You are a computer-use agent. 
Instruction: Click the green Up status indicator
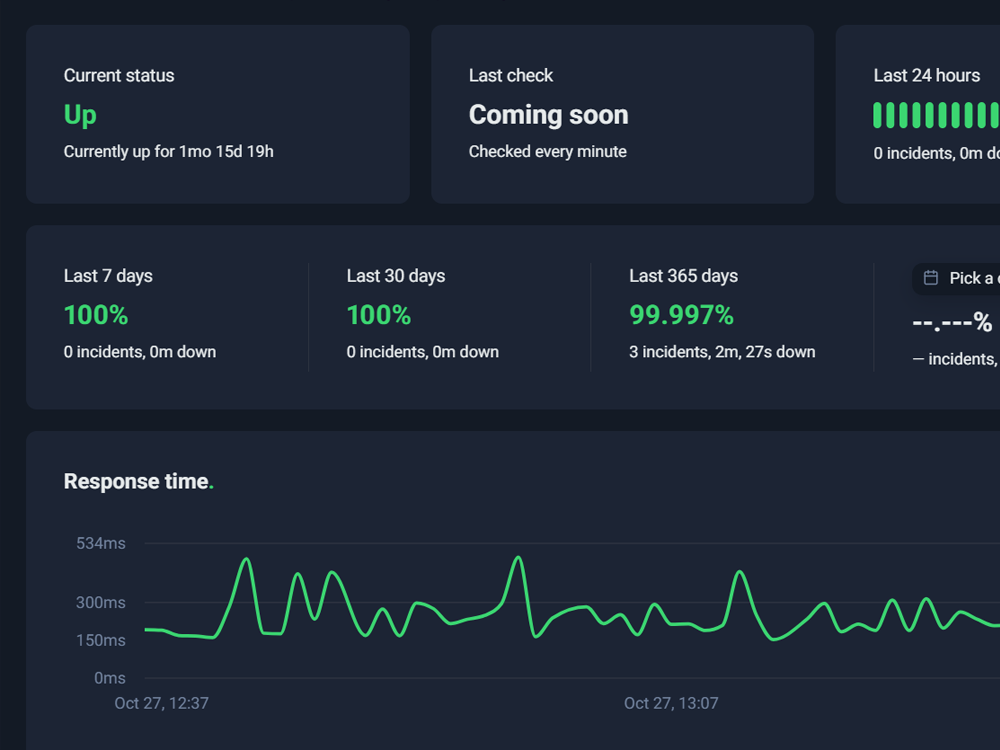(79, 114)
